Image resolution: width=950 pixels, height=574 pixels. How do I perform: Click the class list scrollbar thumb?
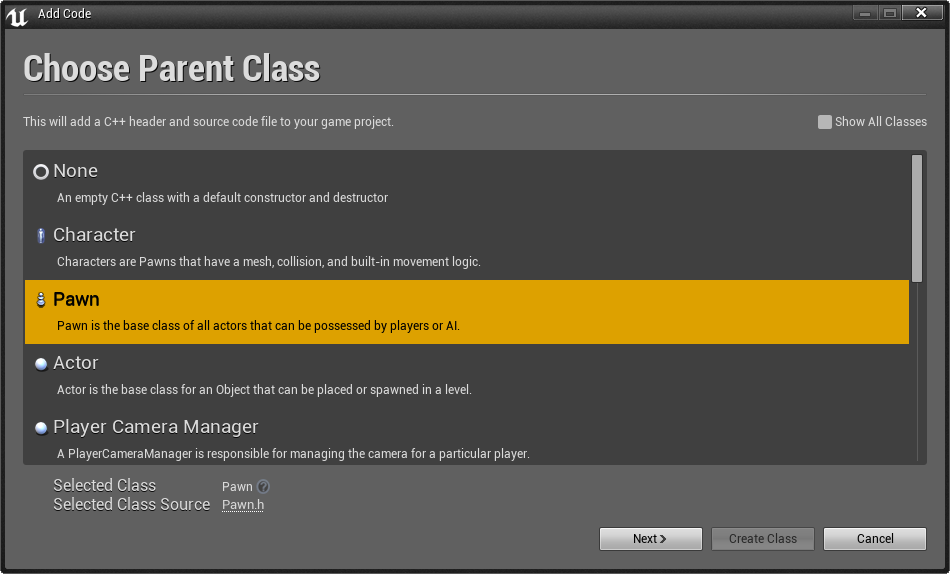pos(917,218)
